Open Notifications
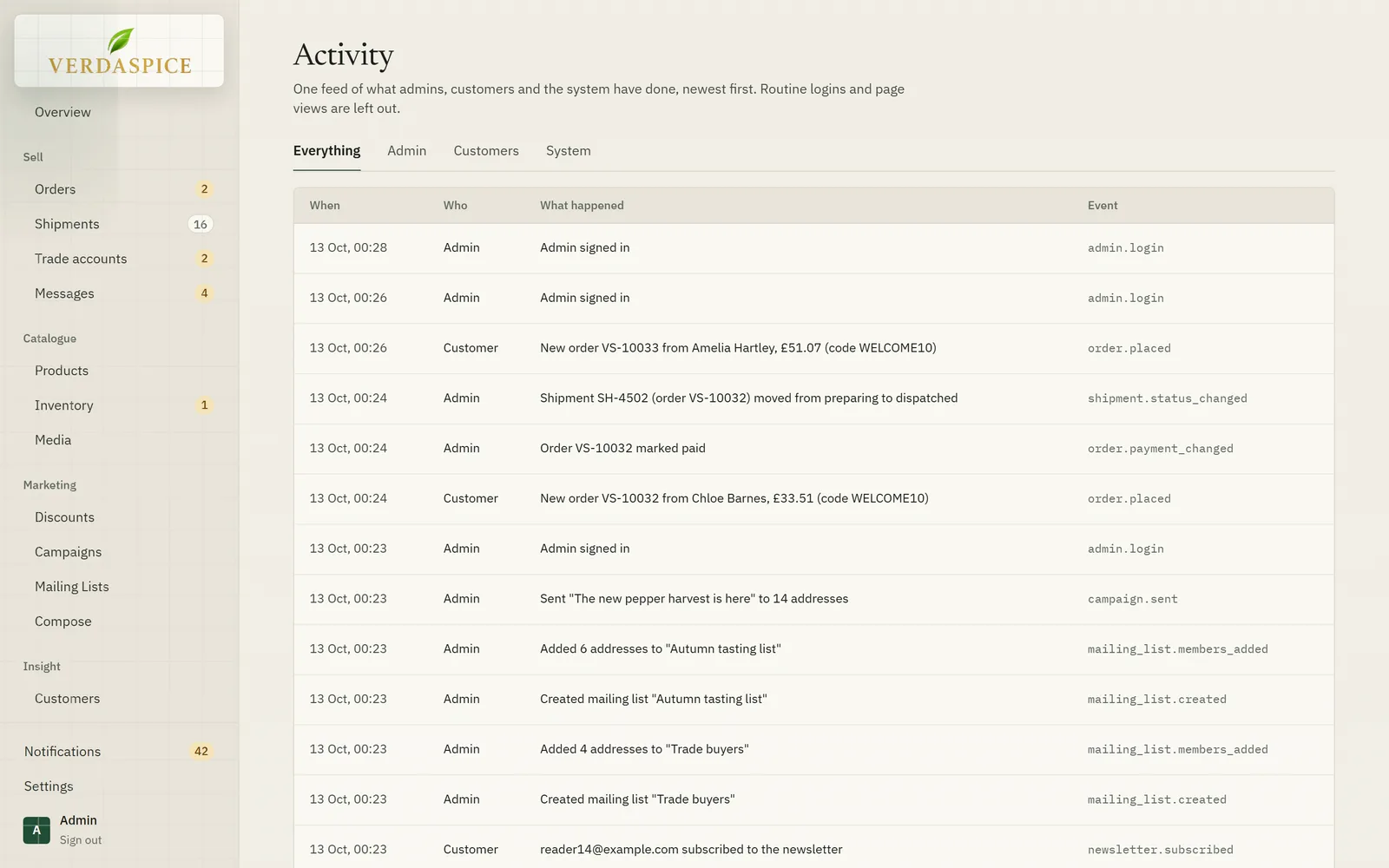 coord(63,752)
